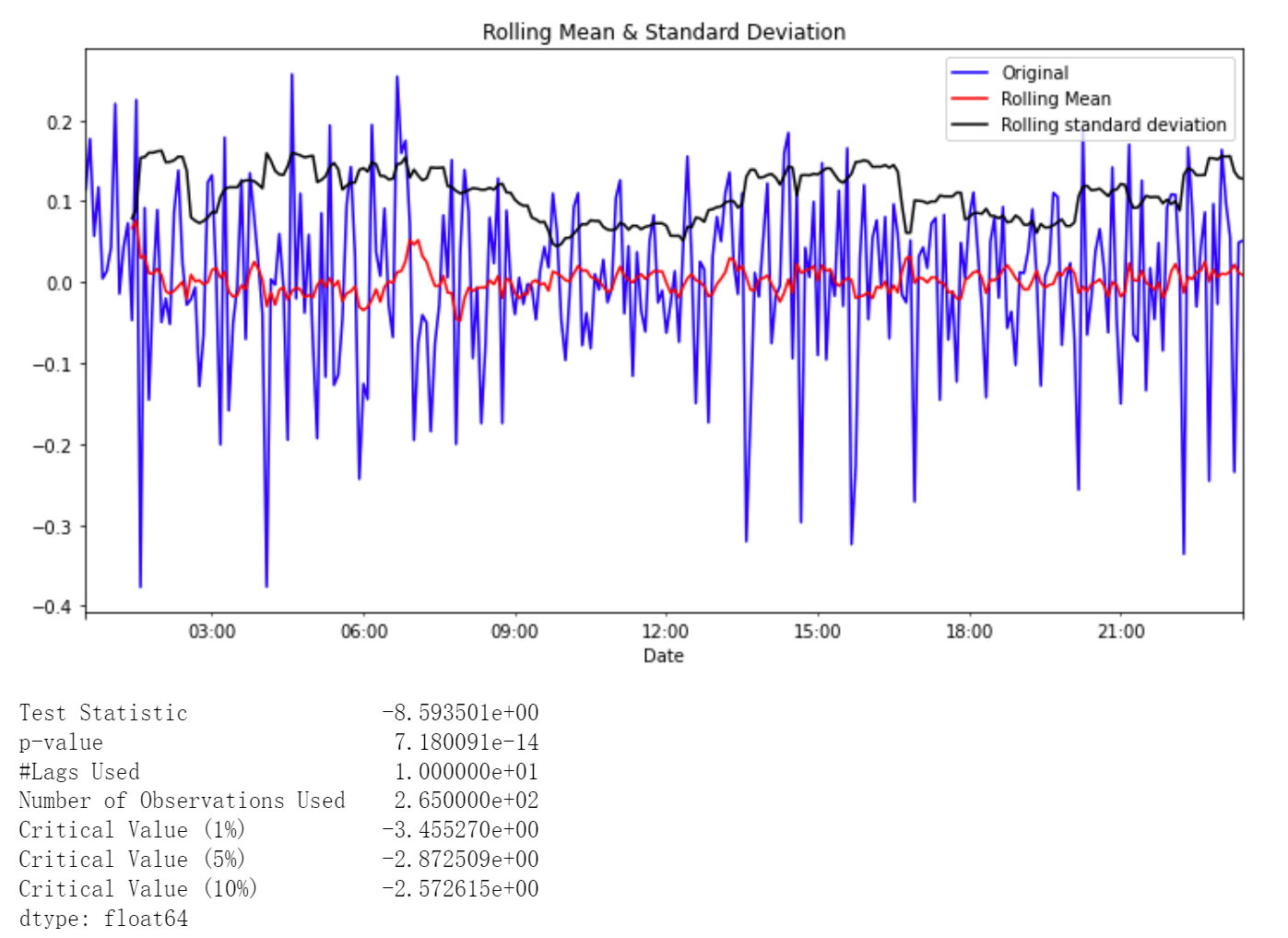Click the value -2.872509e+00

(461, 860)
